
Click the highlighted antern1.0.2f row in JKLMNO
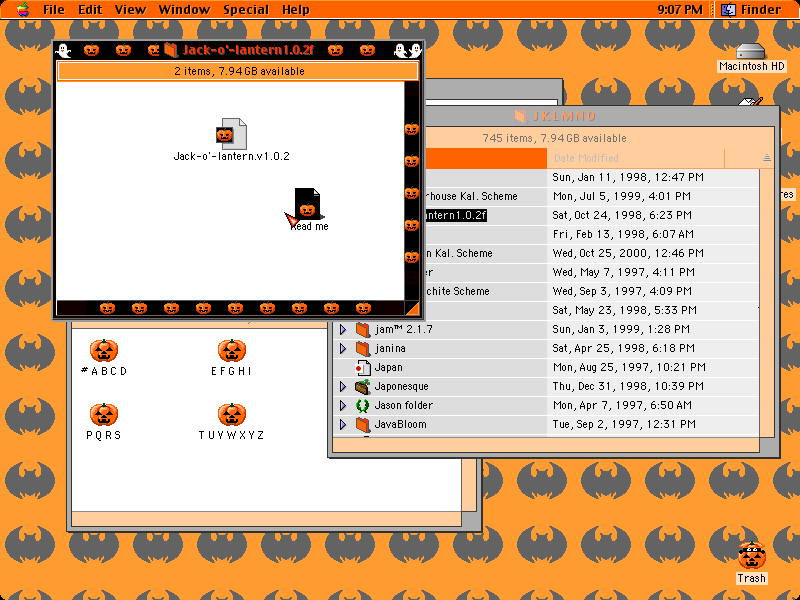pos(455,215)
